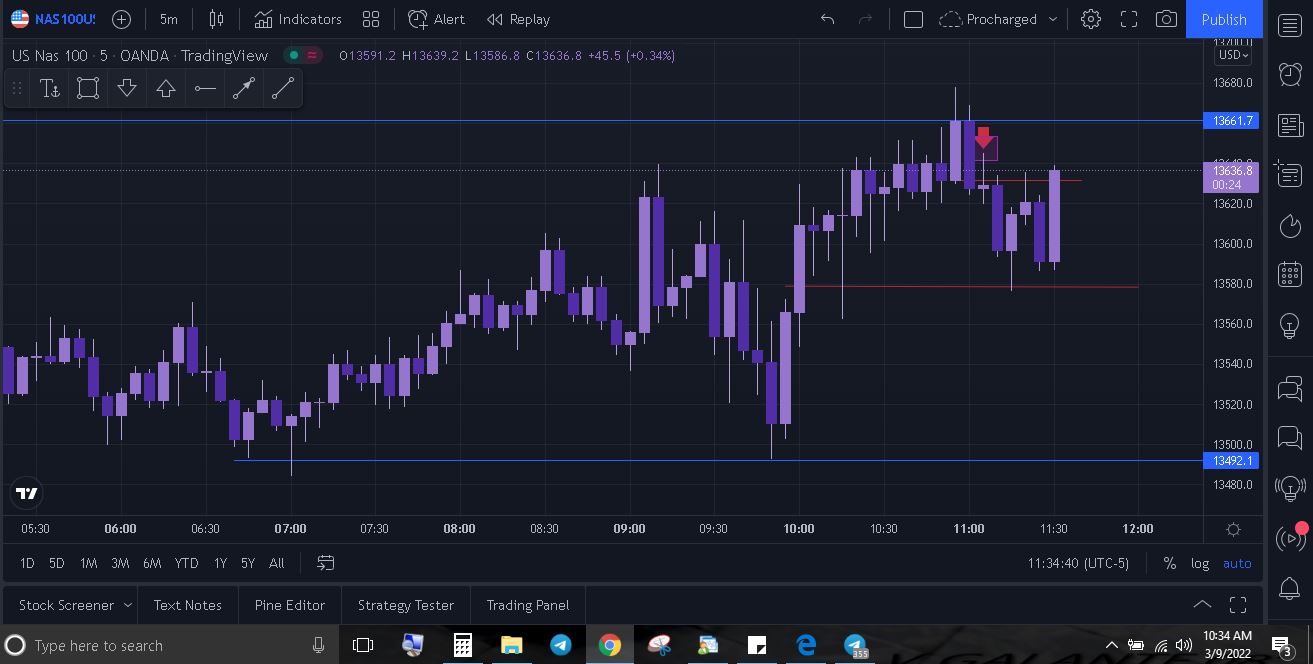1313x664 pixels.
Task: Toggle the green market status dot
Action: tap(293, 56)
